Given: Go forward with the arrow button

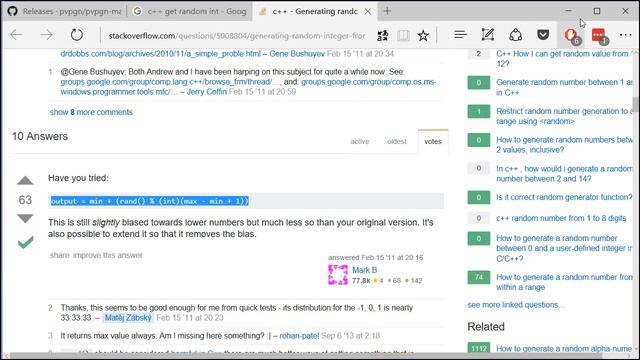Looking at the screenshot, I should pyautogui.click(x=46, y=35).
